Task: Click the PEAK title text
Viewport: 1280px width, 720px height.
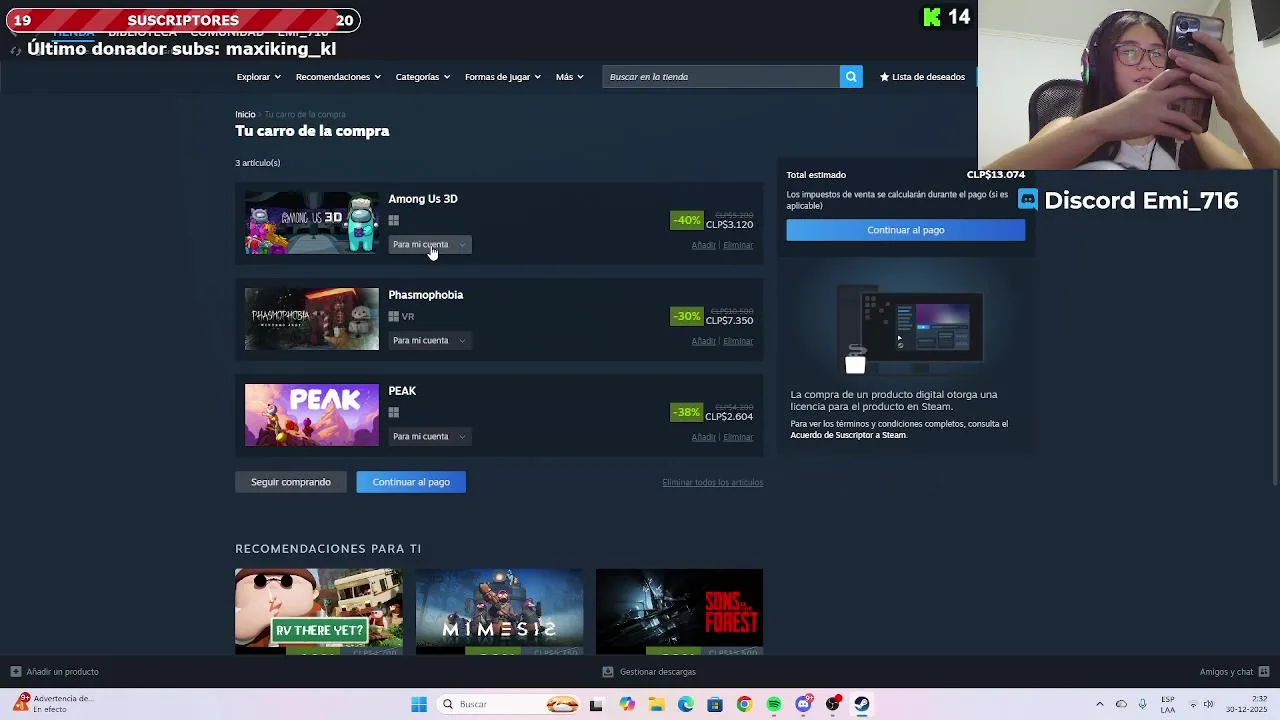Action: [402, 391]
